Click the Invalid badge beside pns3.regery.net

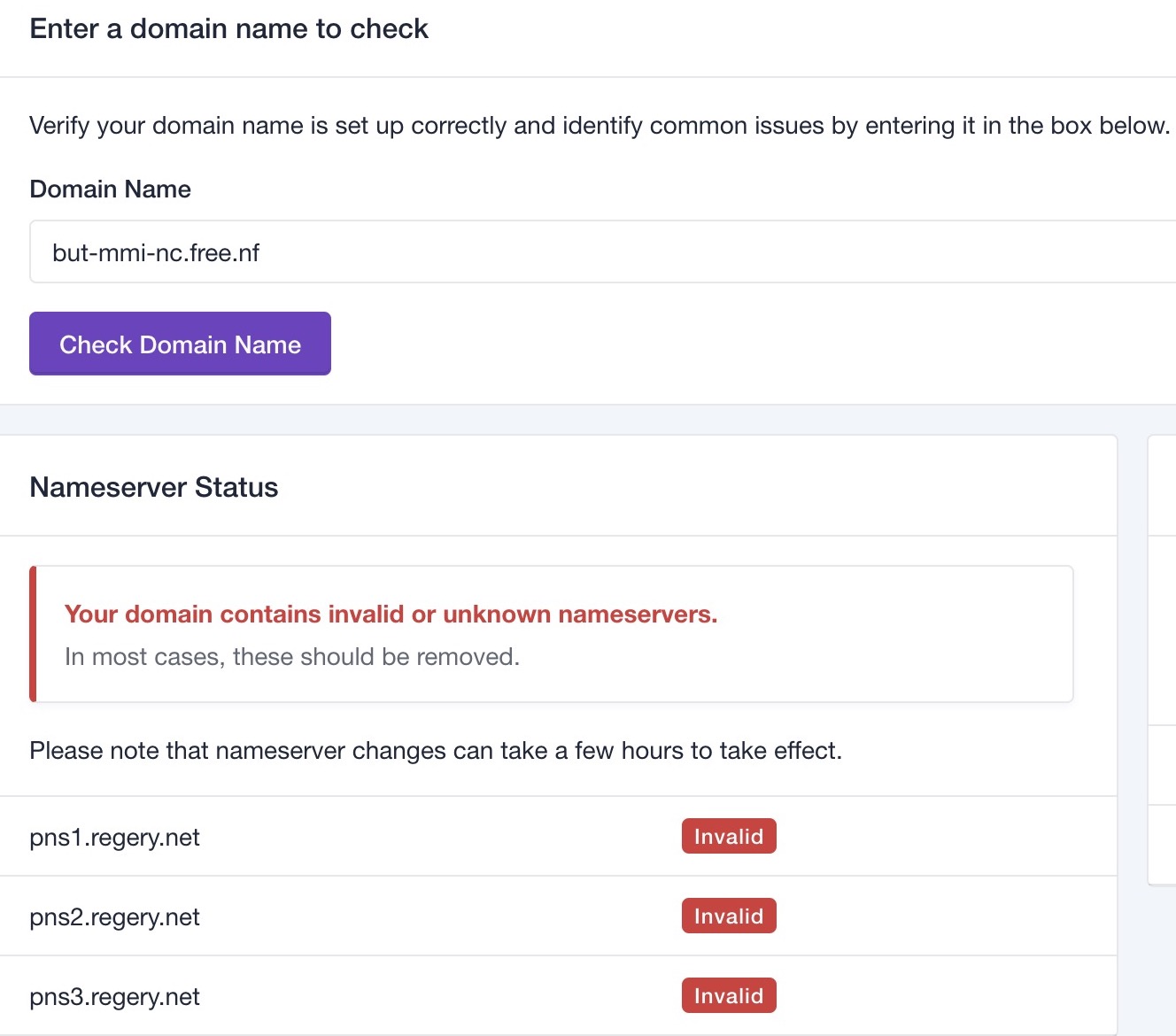728,996
